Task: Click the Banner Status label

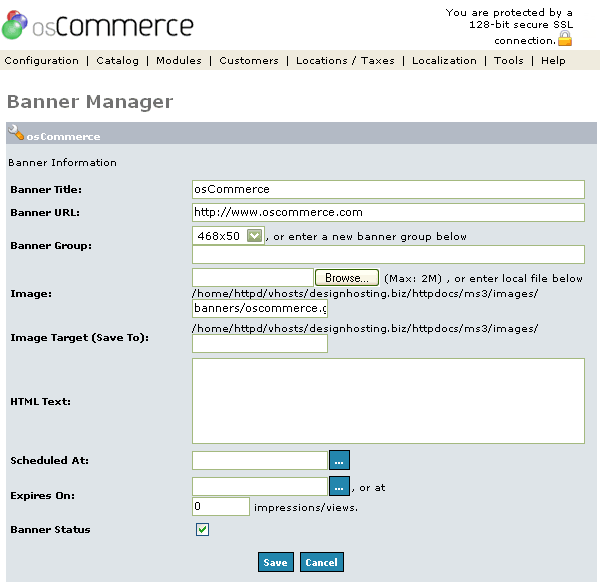Action: pyautogui.click(x=51, y=530)
